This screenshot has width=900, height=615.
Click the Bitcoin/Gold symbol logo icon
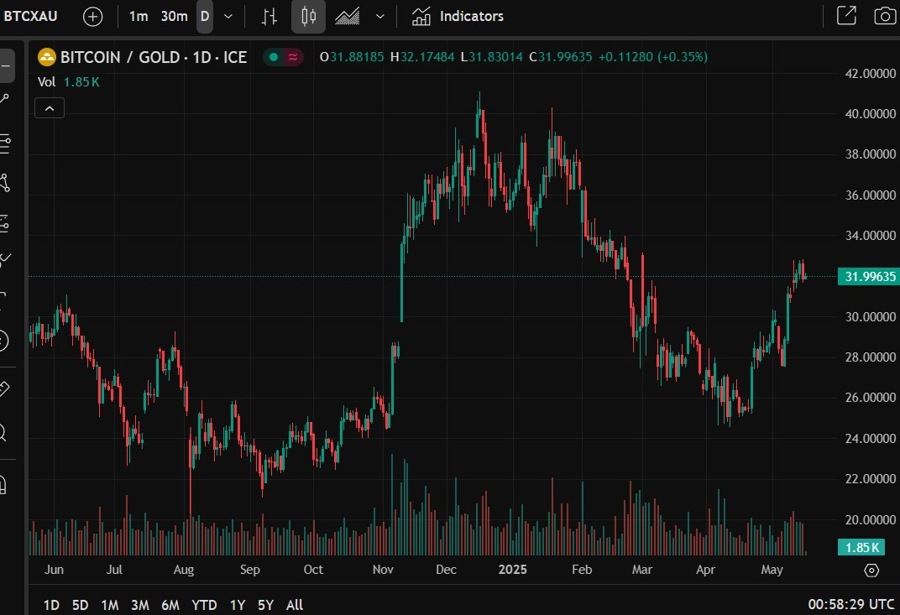pyautogui.click(x=46, y=57)
